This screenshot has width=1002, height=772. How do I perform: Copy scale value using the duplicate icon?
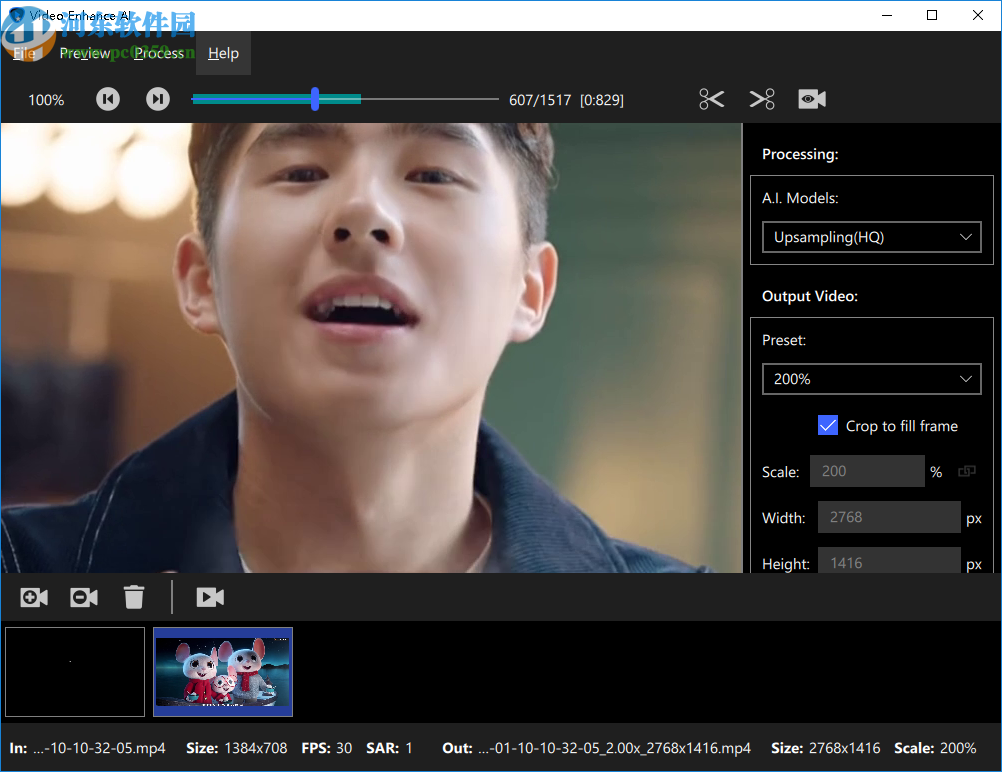click(966, 471)
